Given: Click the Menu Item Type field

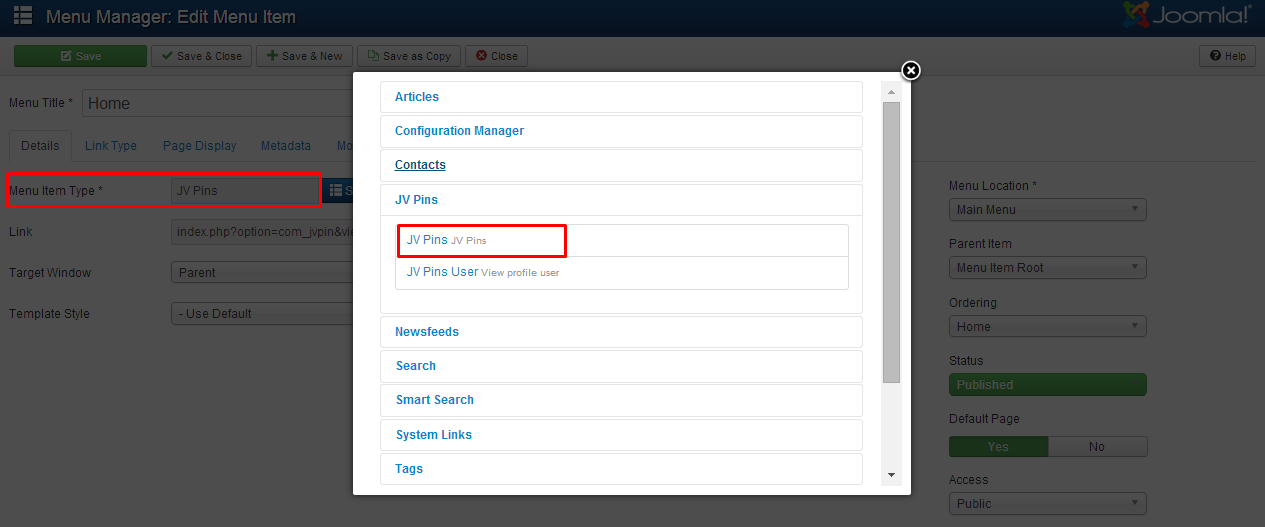Looking at the screenshot, I should point(244,190).
